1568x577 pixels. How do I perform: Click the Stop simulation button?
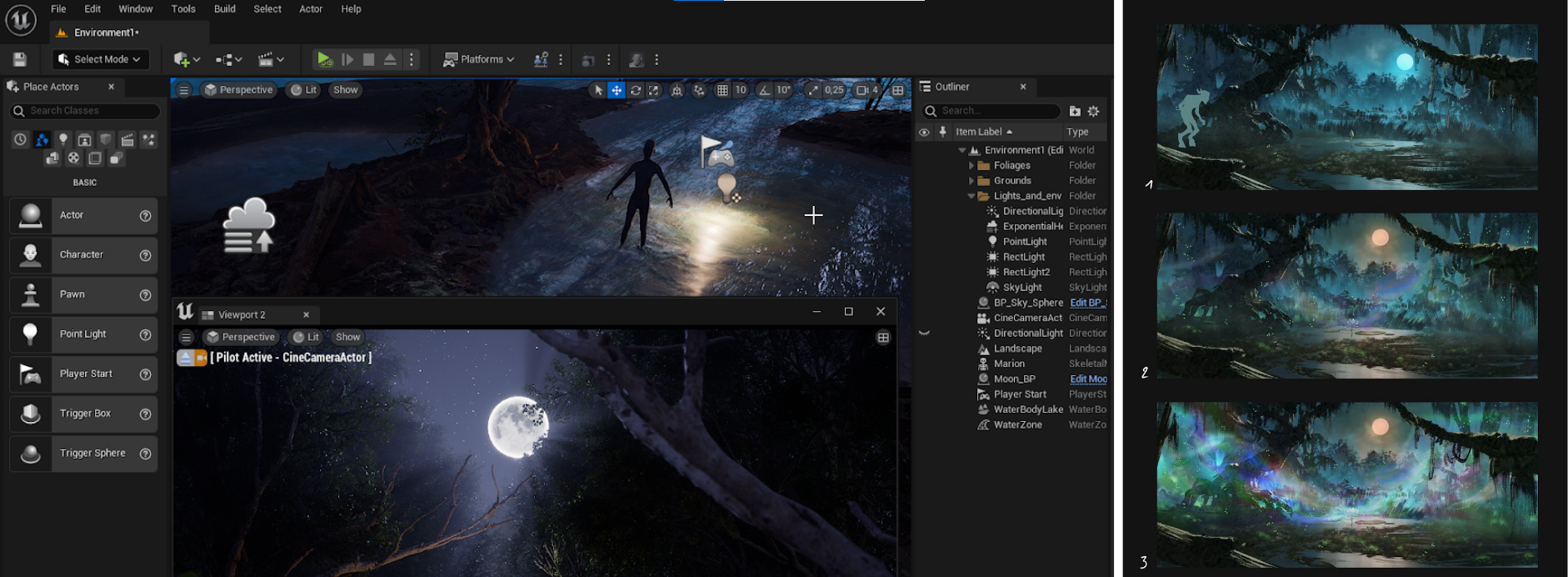click(368, 59)
